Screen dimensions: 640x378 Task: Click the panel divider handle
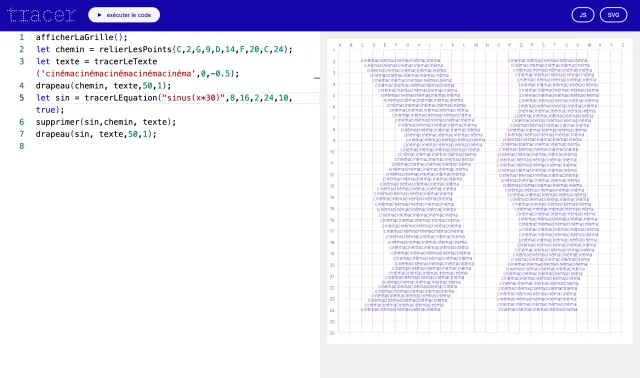coord(317,78)
